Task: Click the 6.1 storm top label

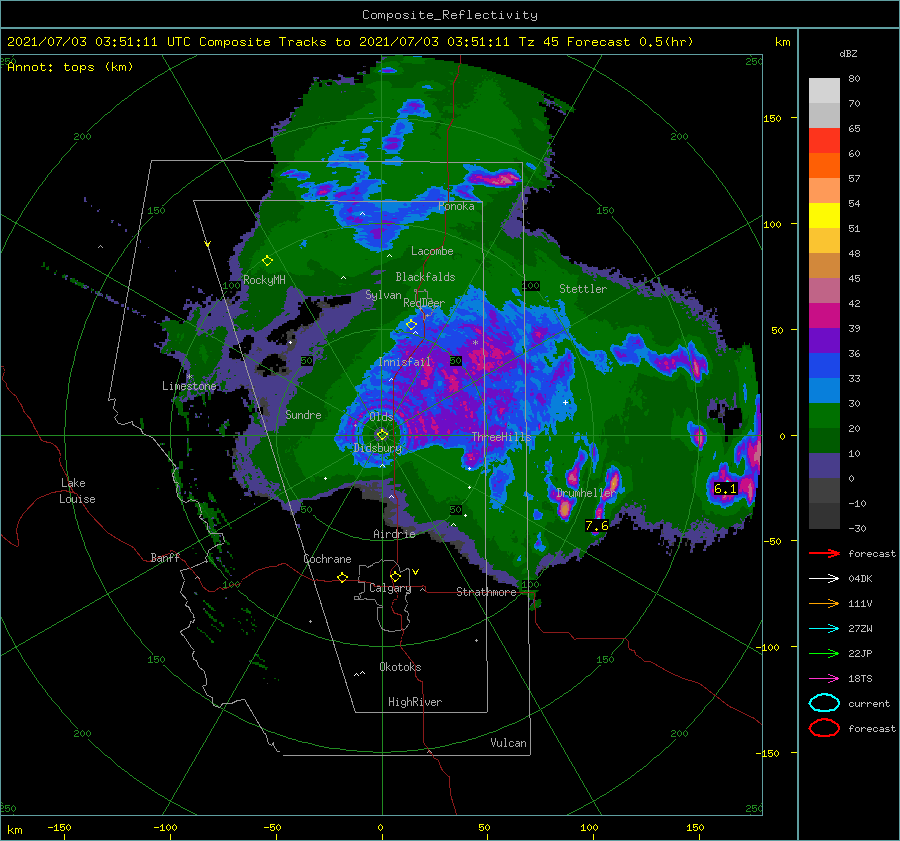Action: (x=725, y=489)
